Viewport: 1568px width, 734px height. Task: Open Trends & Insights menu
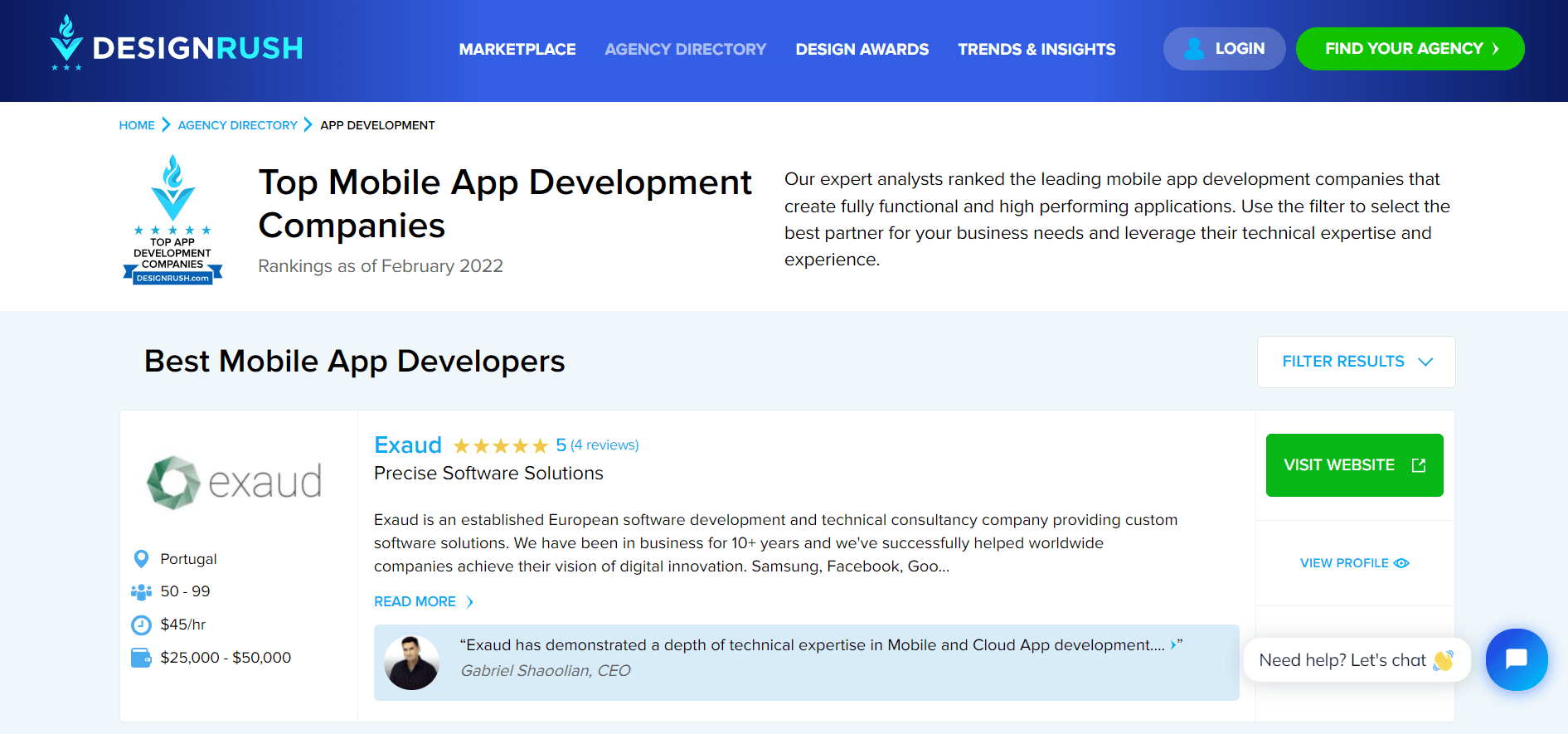[1036, 49]
